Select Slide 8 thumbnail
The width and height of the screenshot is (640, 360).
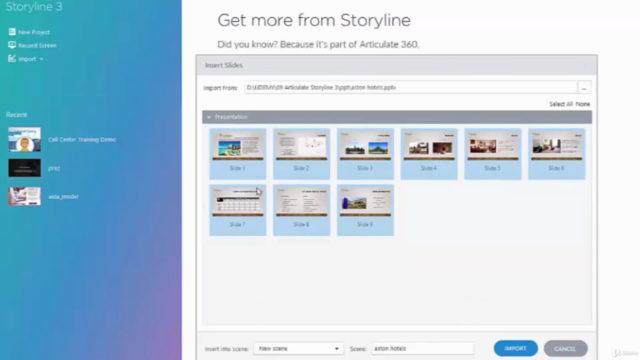[x=301, y=210]
